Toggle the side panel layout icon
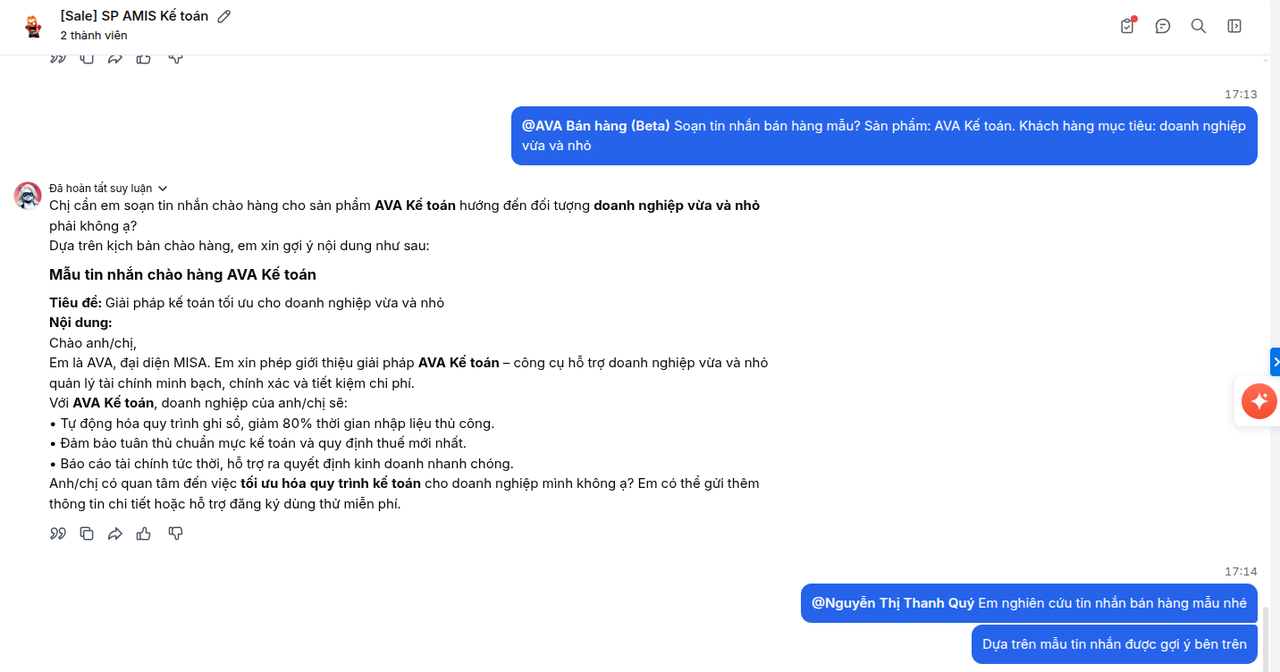This screenshot has width=1280, height=672. [1234, 26]
